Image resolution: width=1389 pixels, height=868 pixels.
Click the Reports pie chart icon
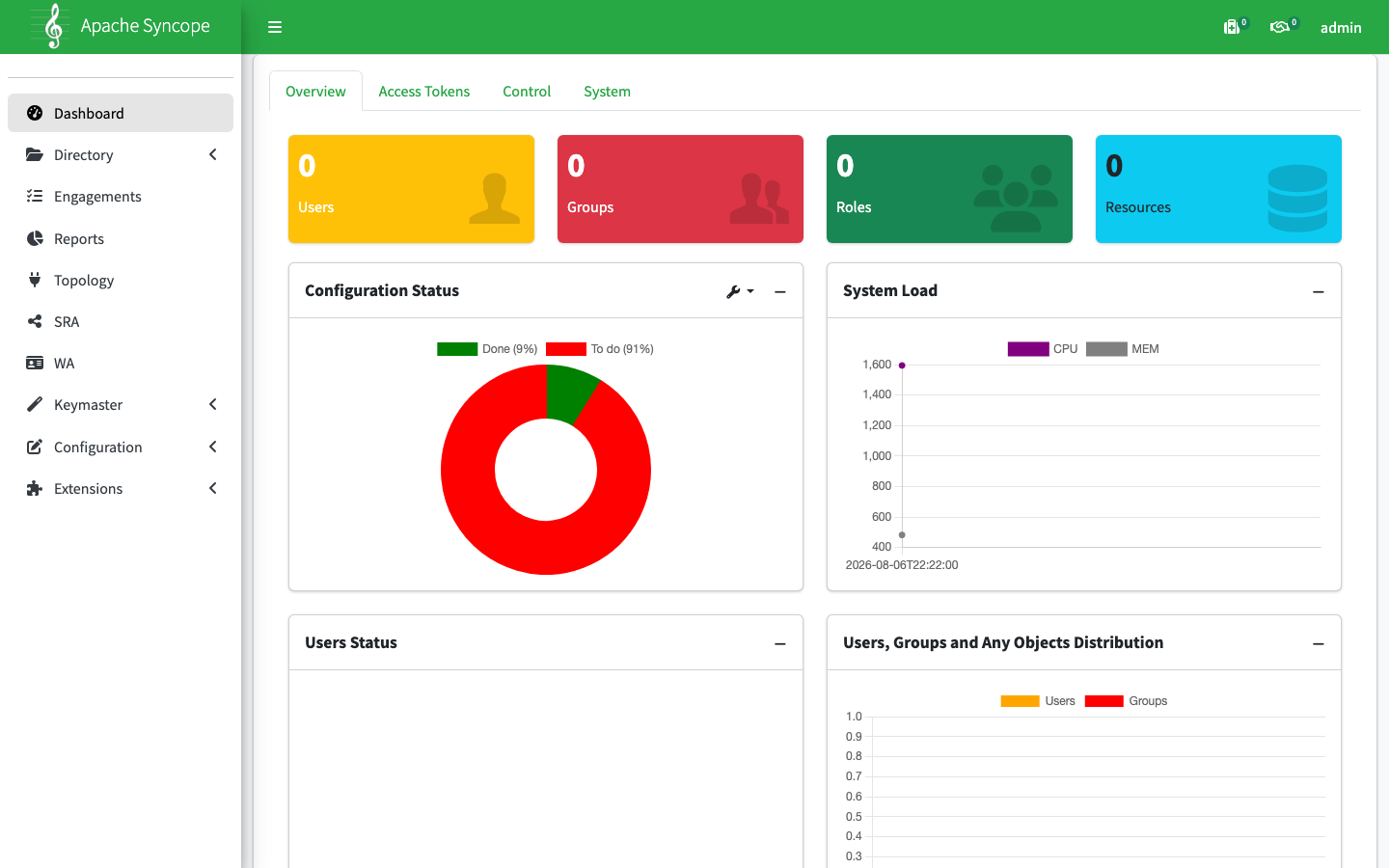(x=35, y=238)
